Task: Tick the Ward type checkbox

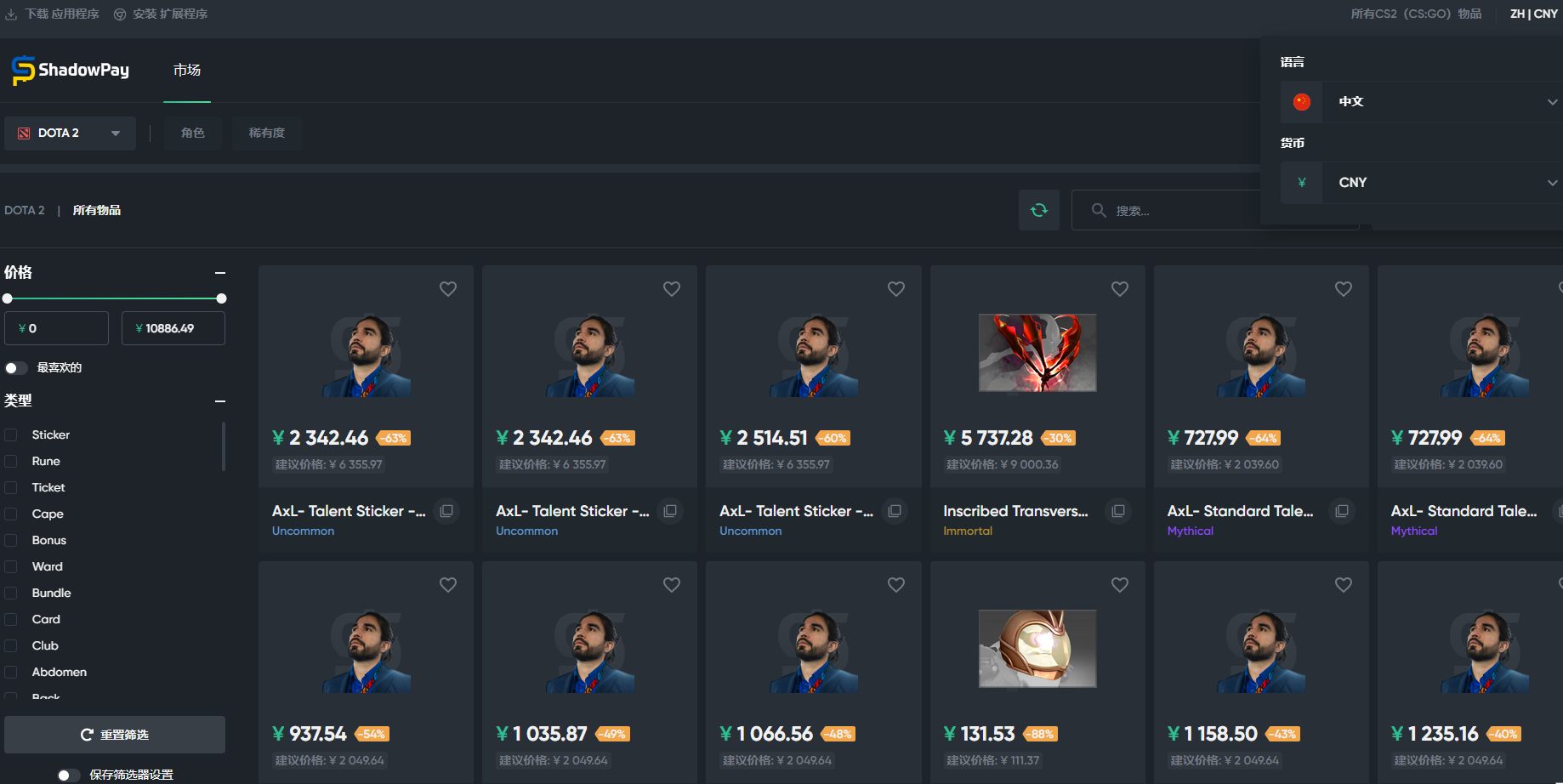Action: pos(11,567)
